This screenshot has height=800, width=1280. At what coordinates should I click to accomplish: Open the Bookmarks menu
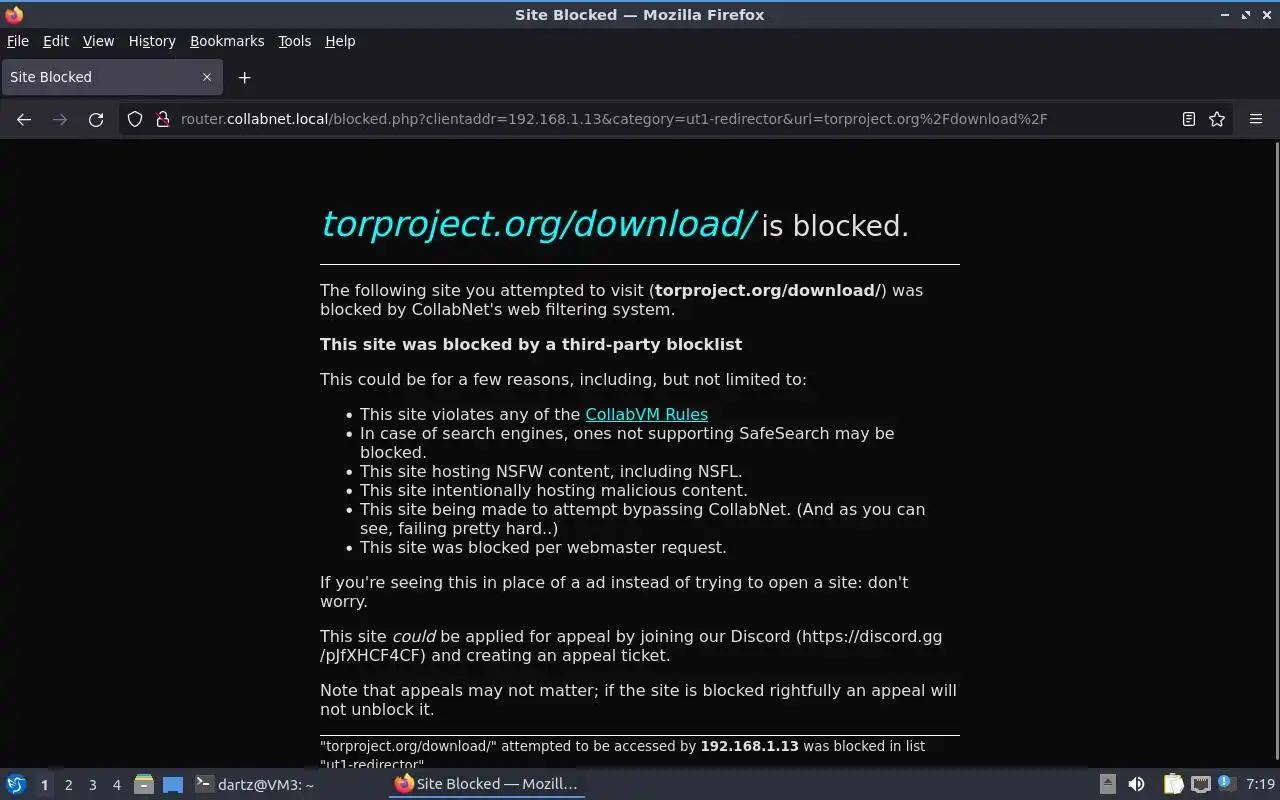[x=227, y=41]
